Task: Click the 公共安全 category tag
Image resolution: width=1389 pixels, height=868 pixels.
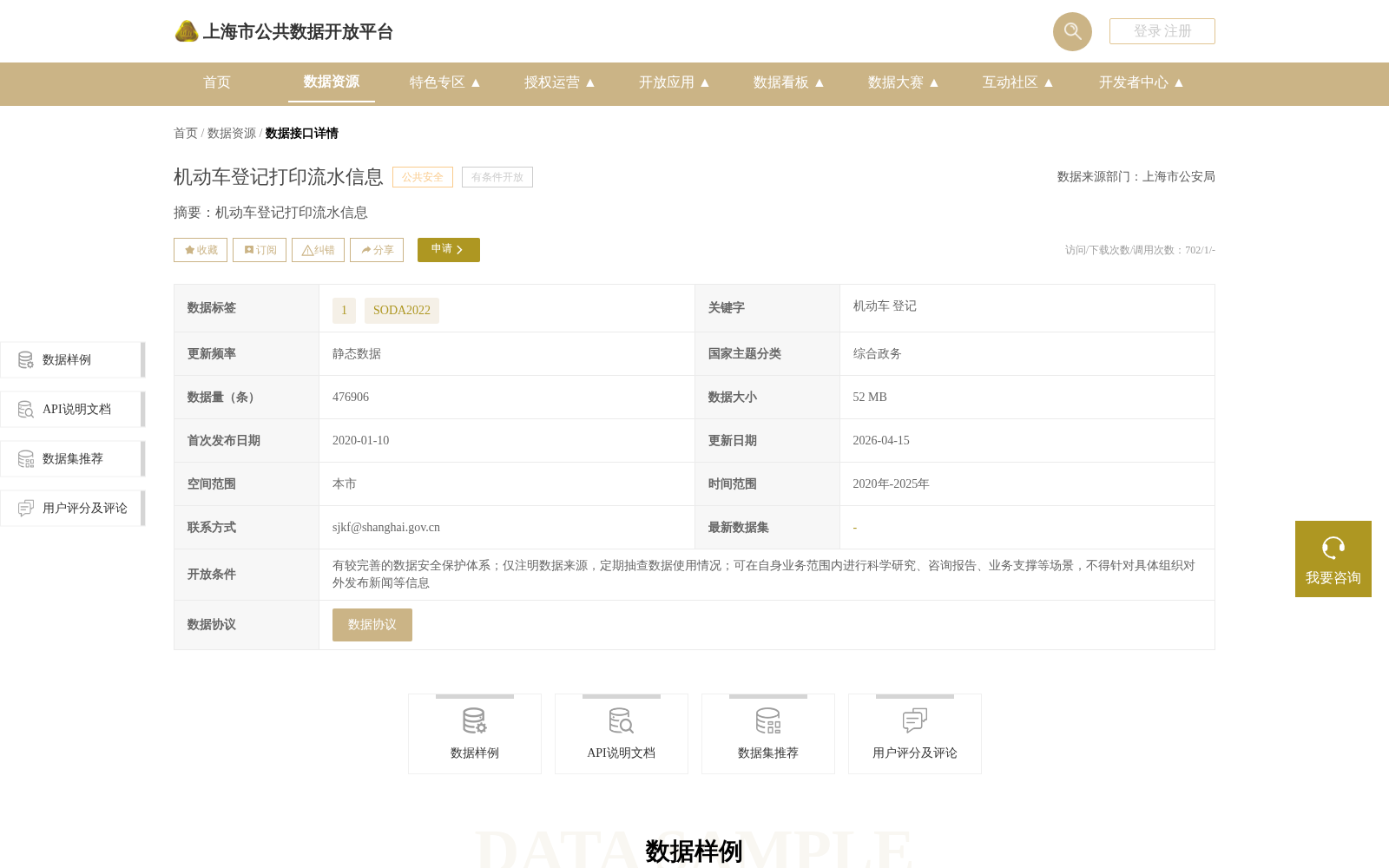Action: (x=423, y=177)
